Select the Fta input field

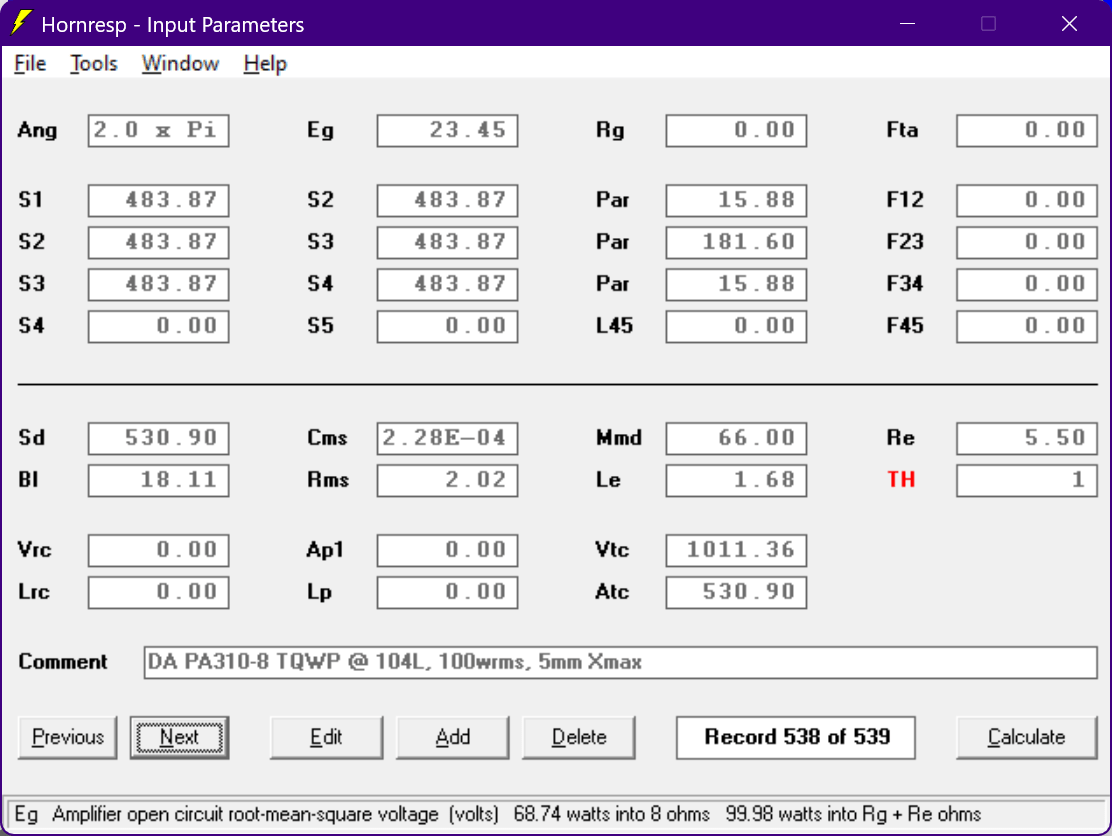1027,130
